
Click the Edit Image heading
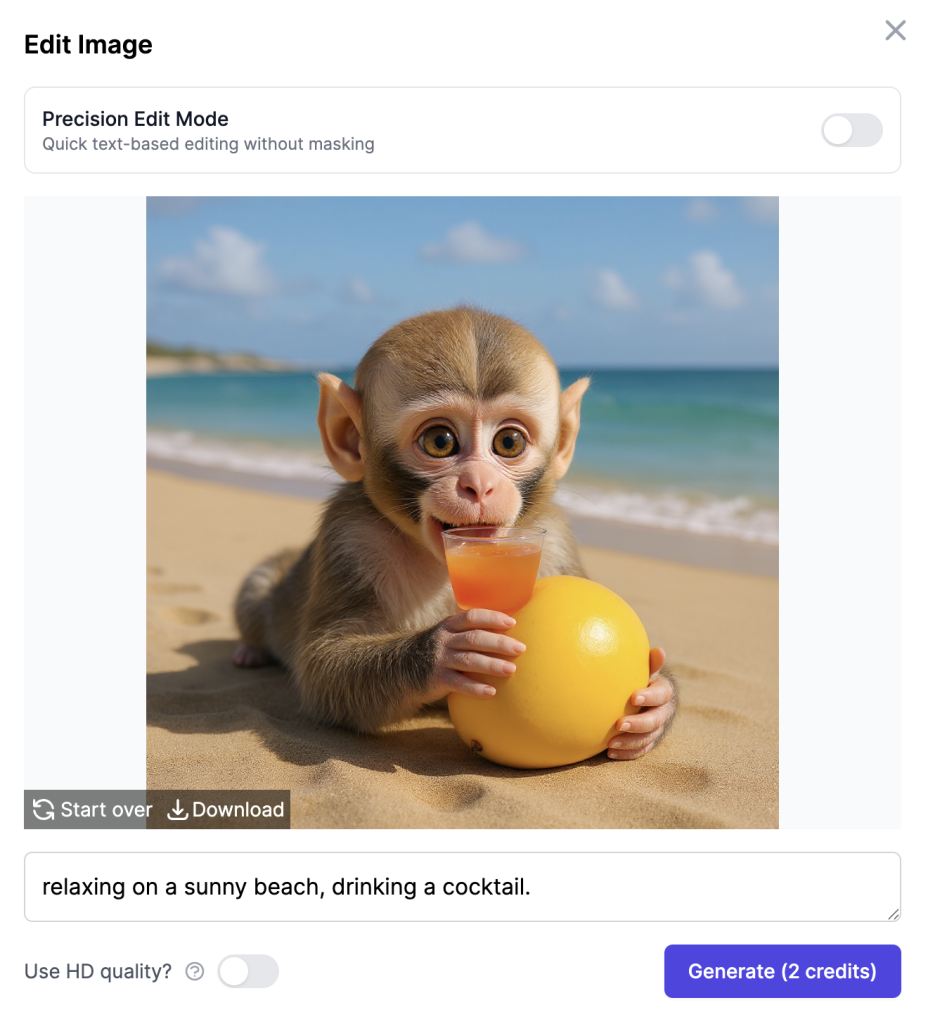[x=88, y=45]
